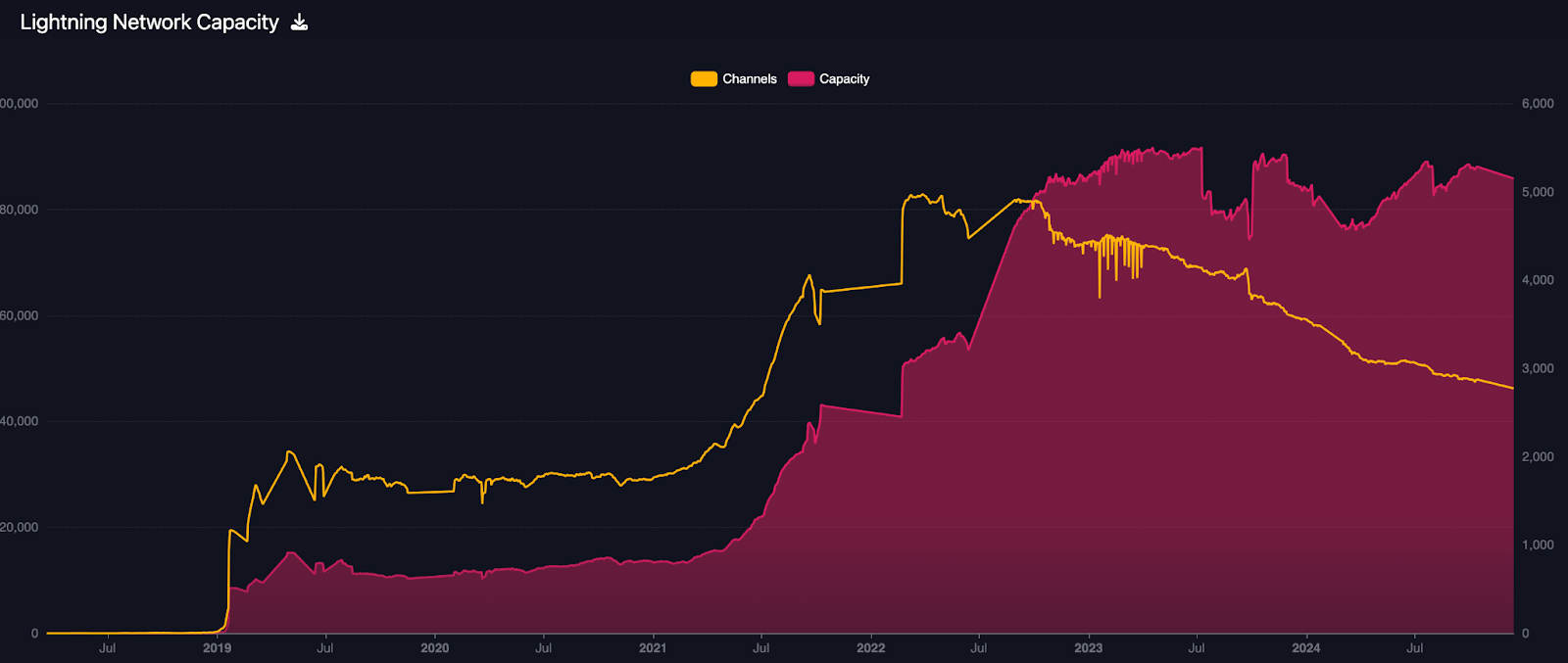Click the Lightning Network Capacity title

click(149, 23)
